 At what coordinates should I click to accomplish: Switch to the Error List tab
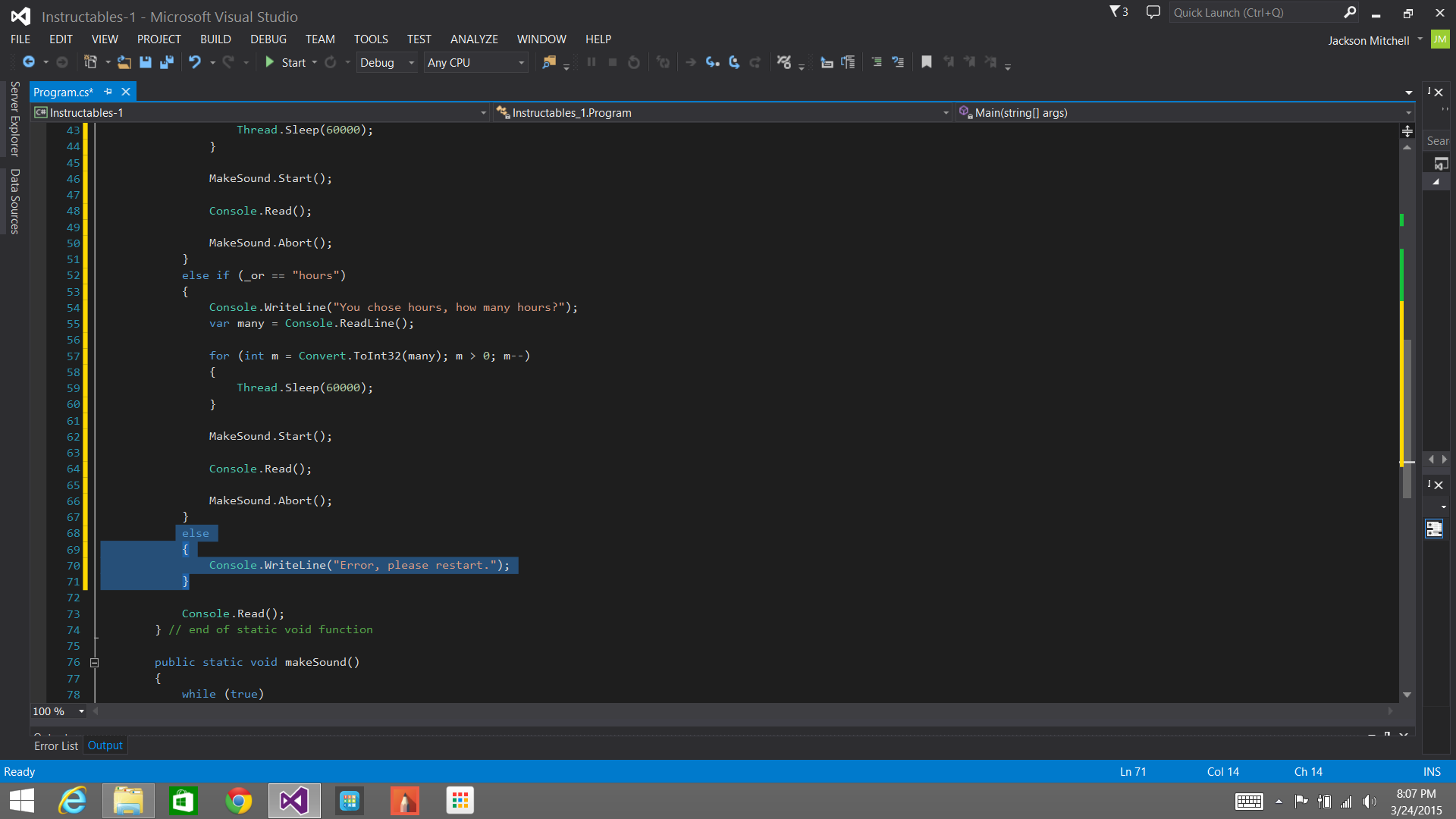click(57, 745)
